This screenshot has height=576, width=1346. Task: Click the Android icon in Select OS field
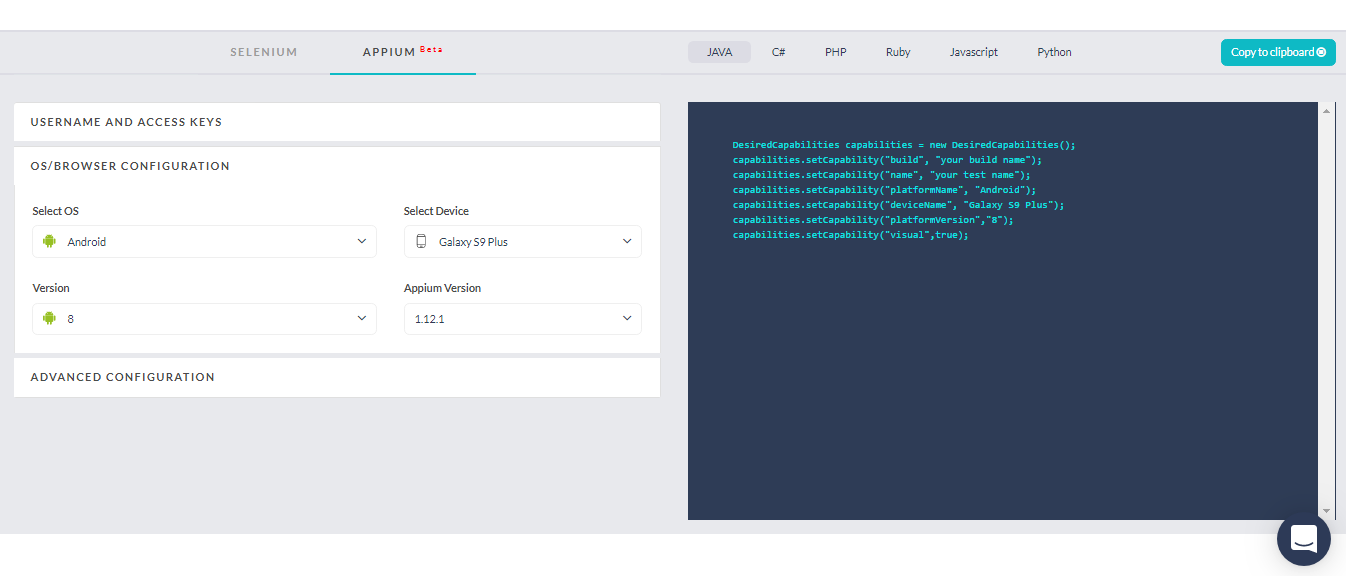pos(49,241)
